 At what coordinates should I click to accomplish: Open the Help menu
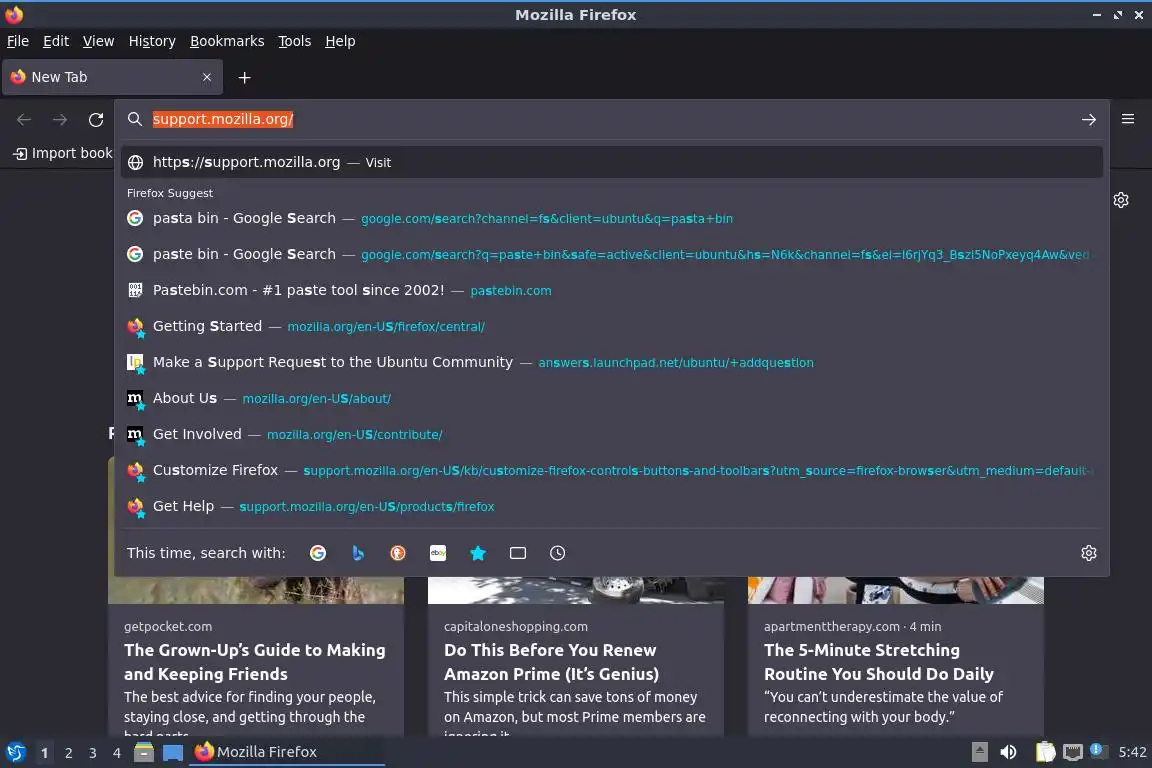[340, 41]
